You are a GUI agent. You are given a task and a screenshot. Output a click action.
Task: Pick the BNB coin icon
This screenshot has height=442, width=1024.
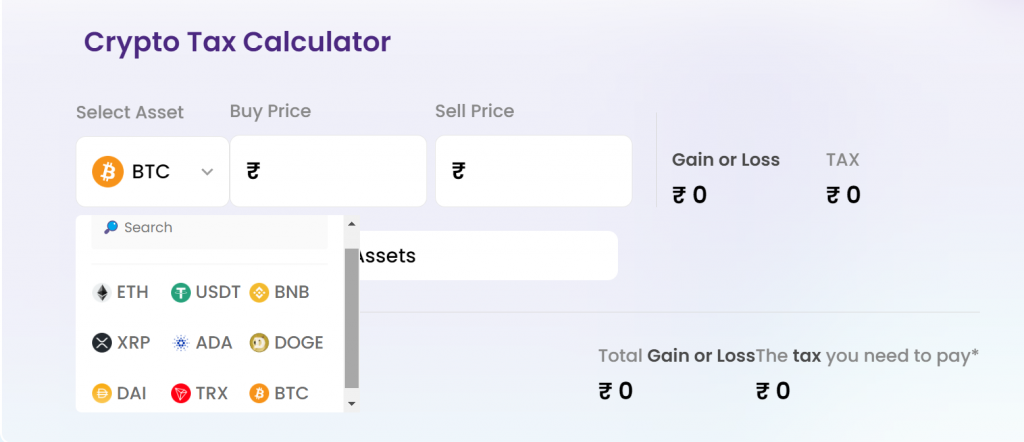coord(259,292)
